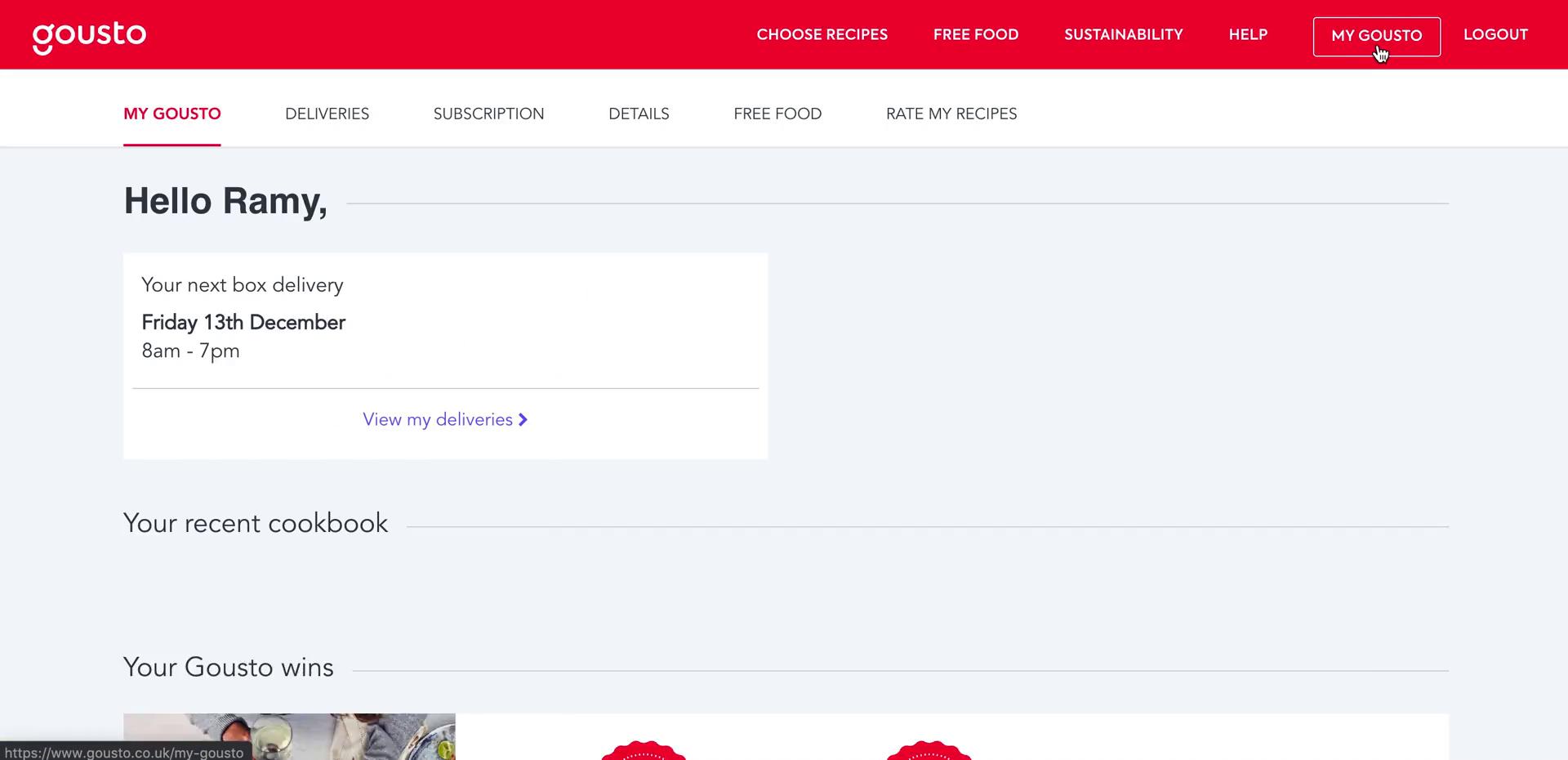The image size is (1568, 760).
Task: Open the Rate My Recipes tab
Action: (x=951, y=114)
